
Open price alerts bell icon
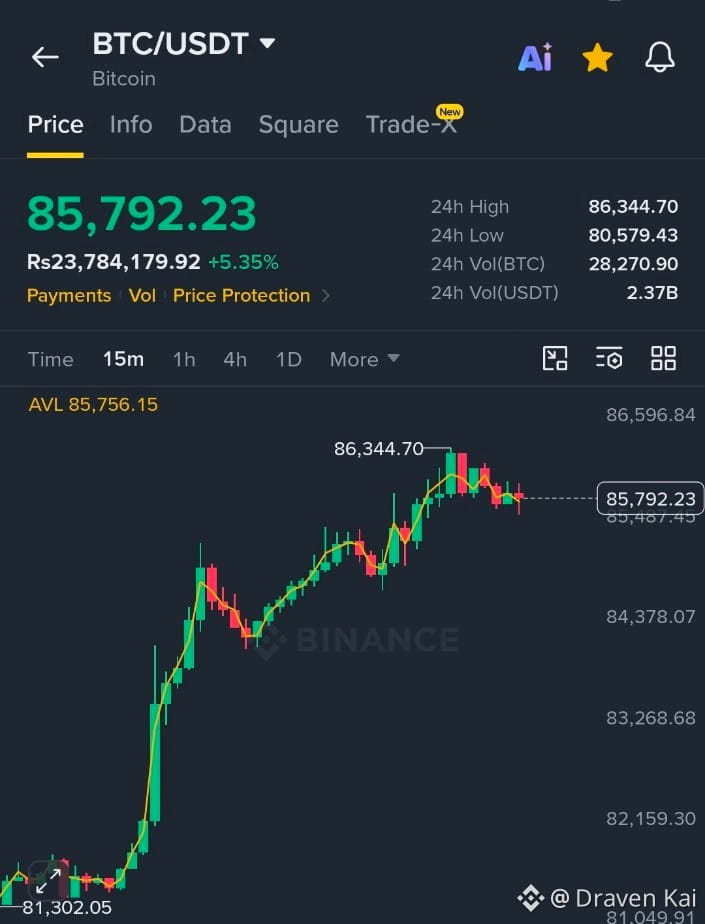coord(660,57)
